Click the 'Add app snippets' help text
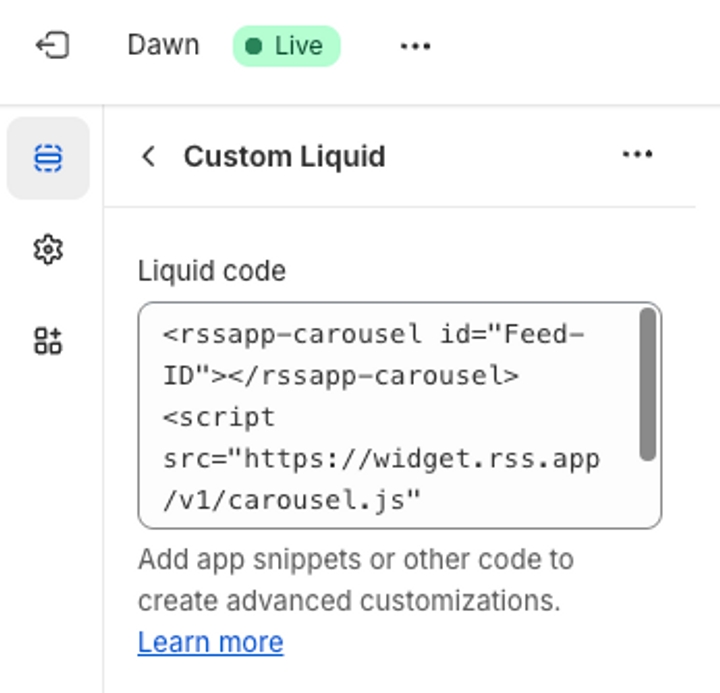 (356, 559)
